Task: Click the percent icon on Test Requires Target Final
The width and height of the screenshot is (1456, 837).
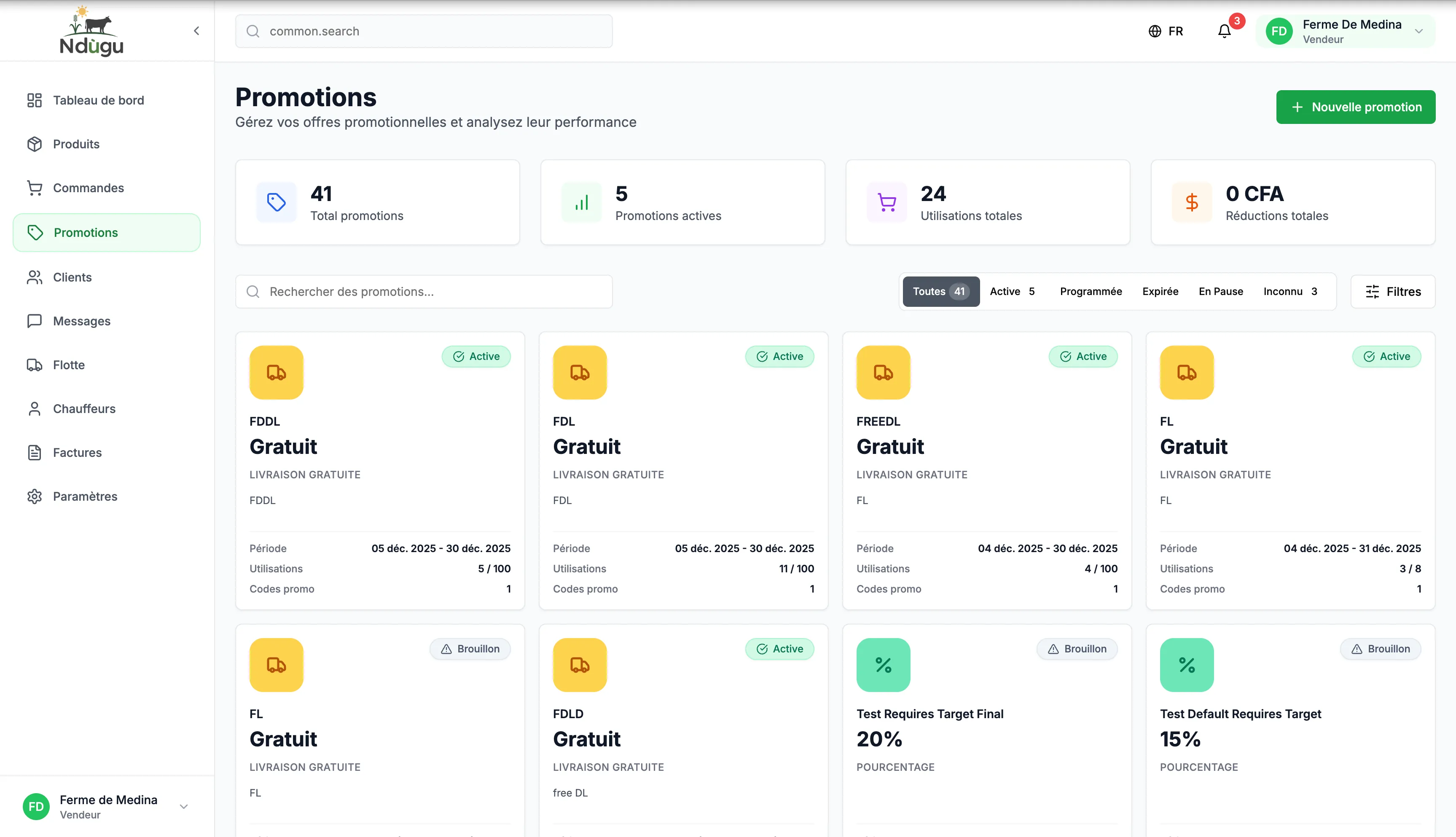Action: point(883,665)
